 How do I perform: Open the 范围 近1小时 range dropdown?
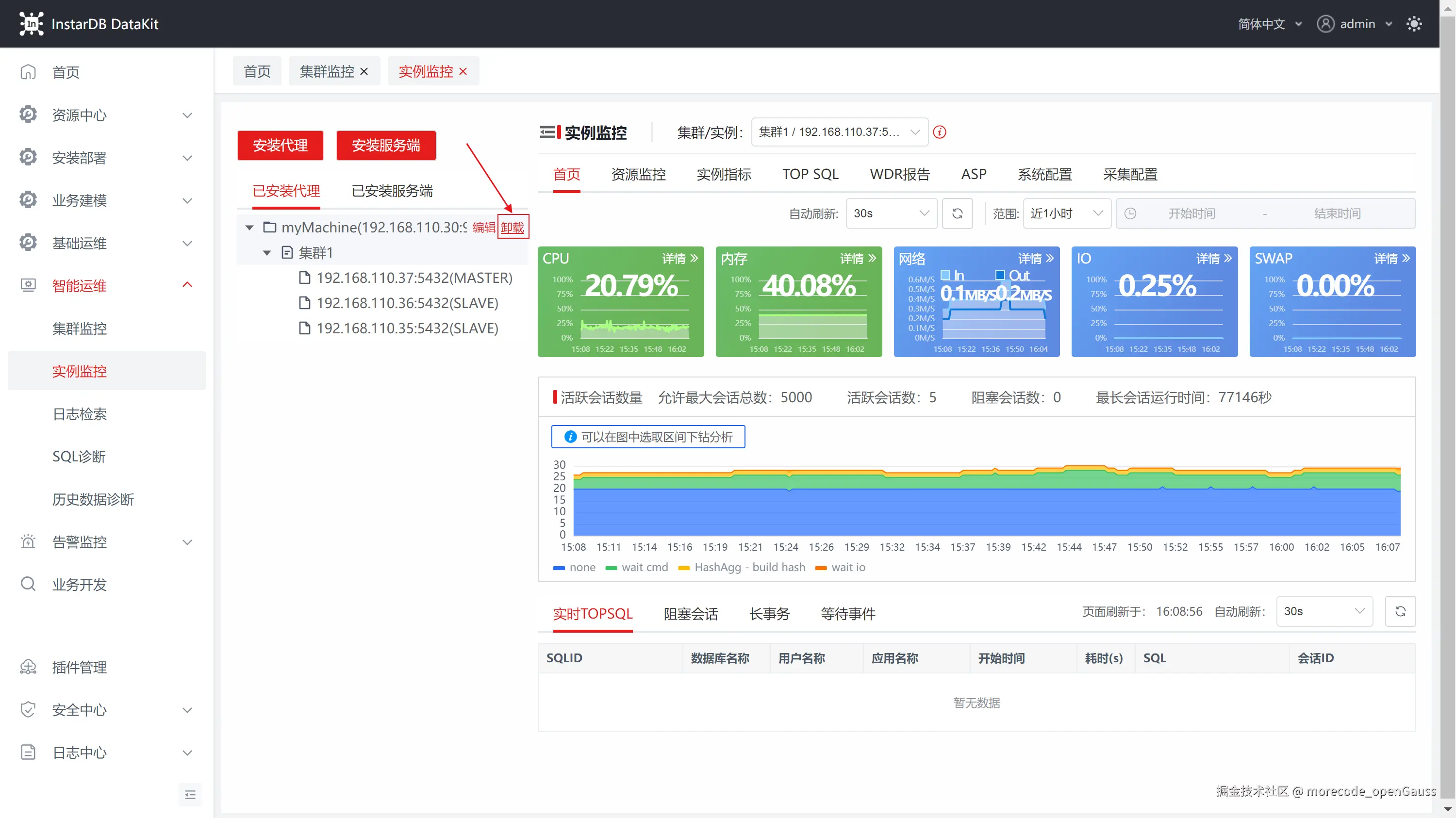1066,213
